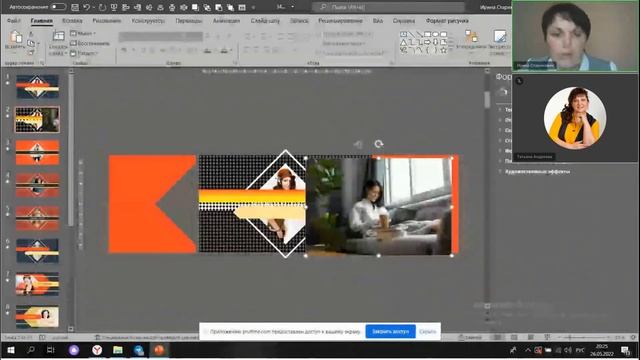Image resolution: width=640 pixels, height=360 pixels.
Task: Toggle the Автосохранение switch
Action: [58, 7]
